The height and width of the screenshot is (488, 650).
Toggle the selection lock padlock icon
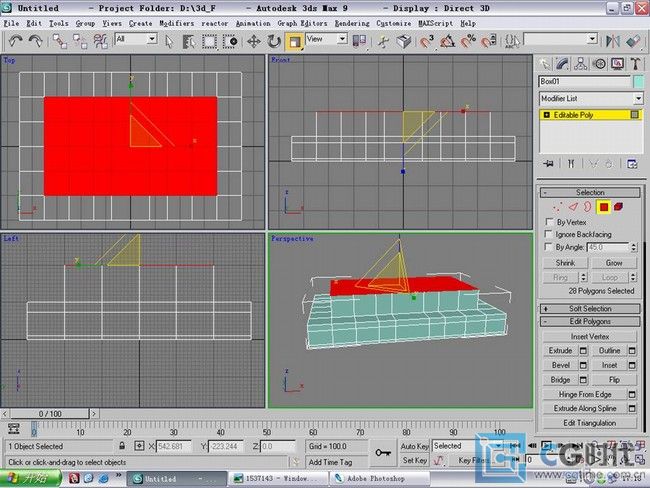(x=122, y=446)
